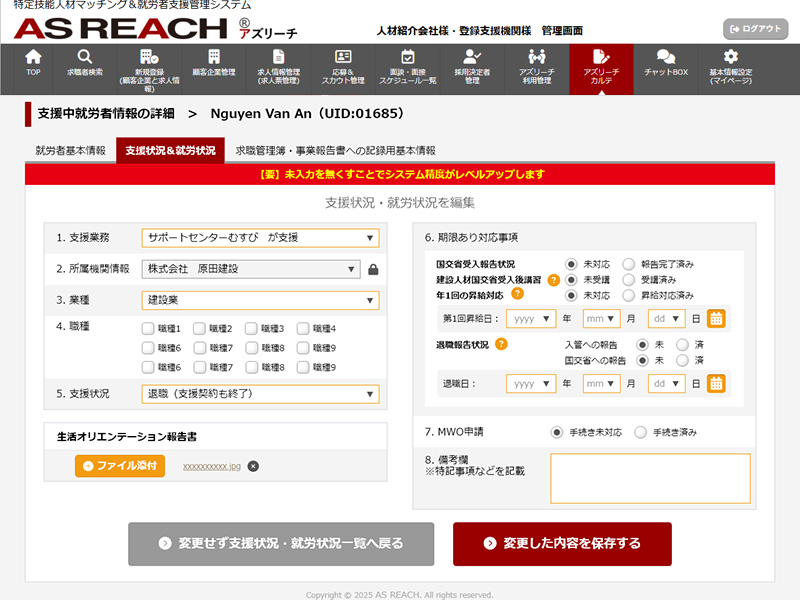This screenshot has width=800, height=600.
Task: Click ファイル添付 button
Action: coord(120,466)
